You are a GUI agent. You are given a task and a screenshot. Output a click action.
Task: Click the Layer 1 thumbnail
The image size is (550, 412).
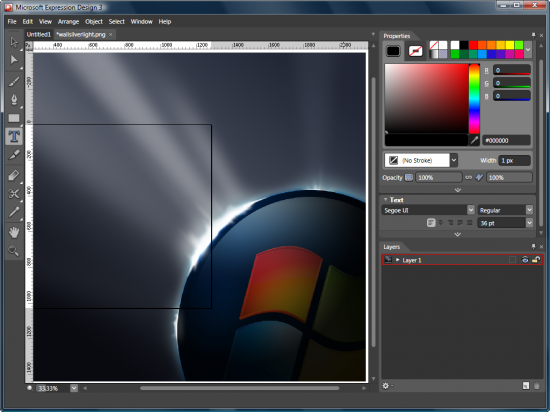pos(388,259)
